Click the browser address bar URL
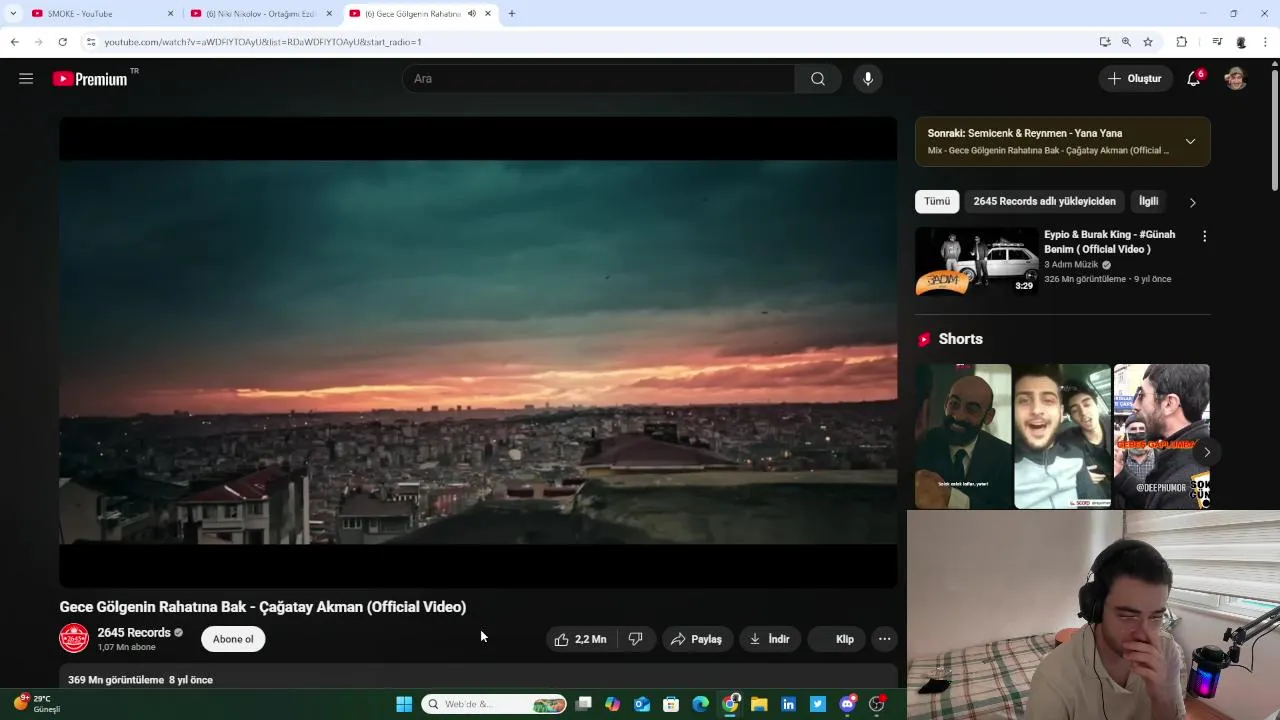This screenshot has width=1280, height=720. tap(263, 42)
